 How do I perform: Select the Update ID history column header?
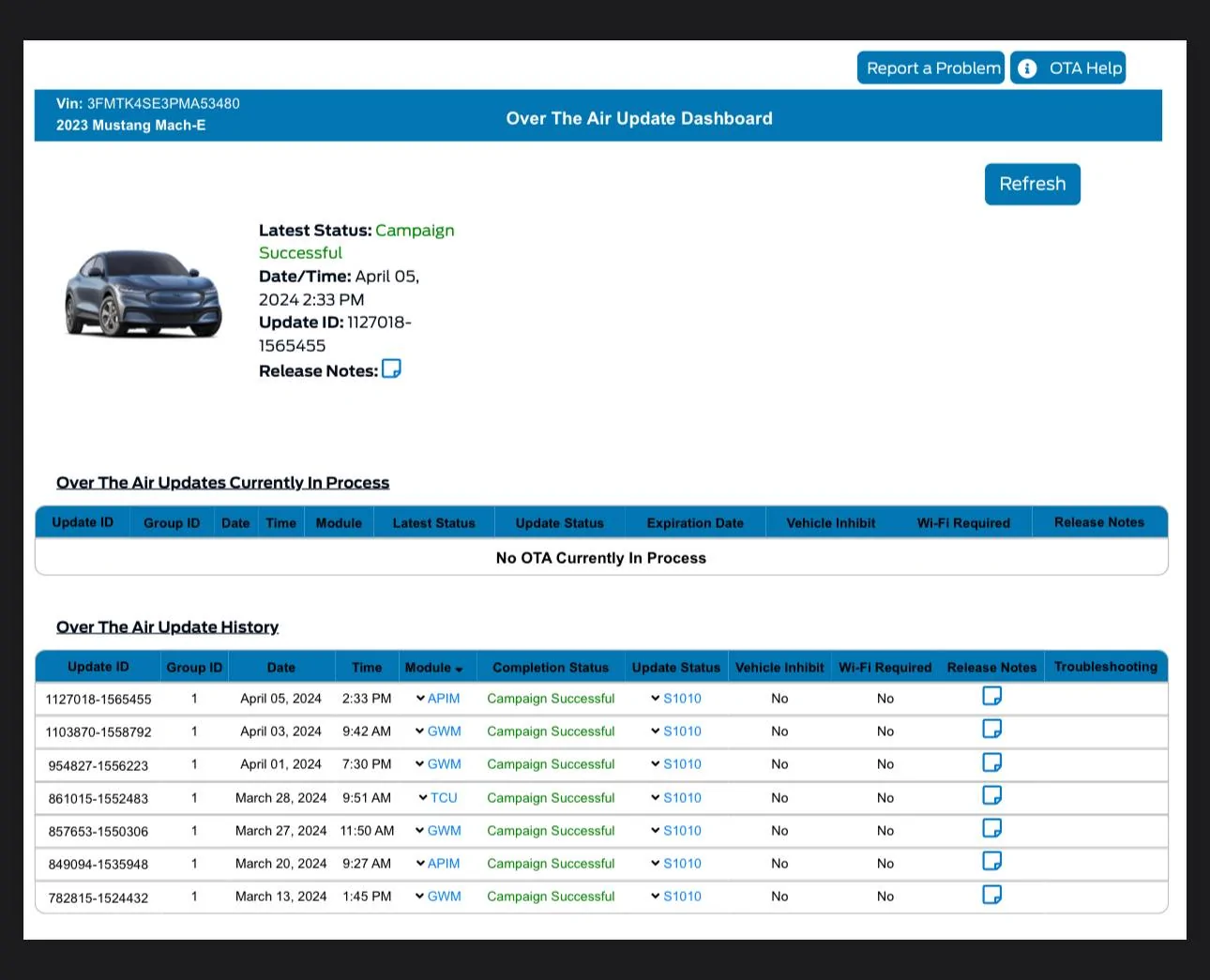[98, 667]
